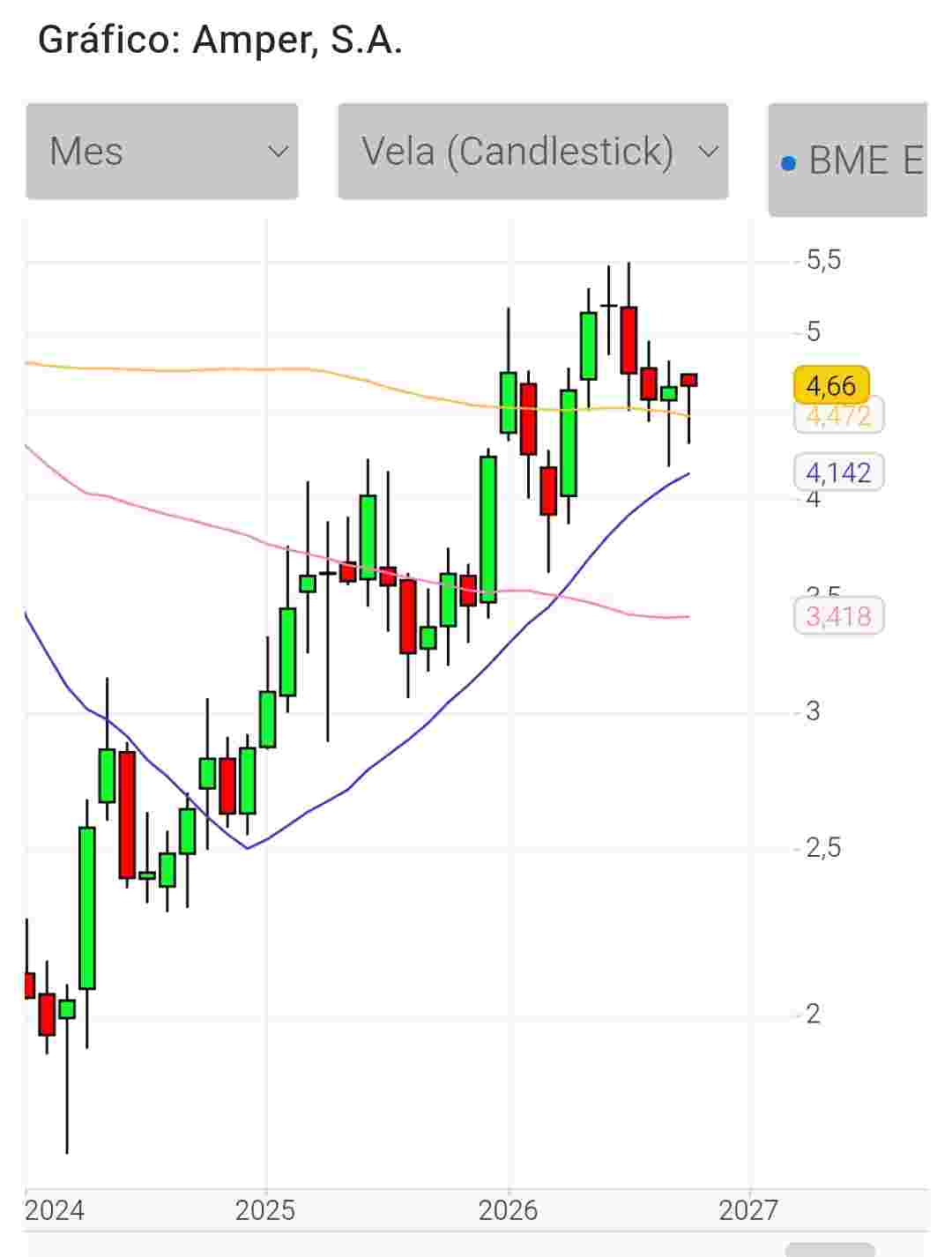The height and width of the screenshot is (1257, 952).
Task: Click the 2026 label on the time axis
Action: click(508, 1210)
